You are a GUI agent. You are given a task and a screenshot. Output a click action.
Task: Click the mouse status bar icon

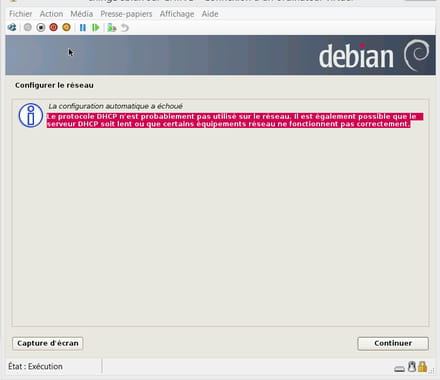[412, 366]
